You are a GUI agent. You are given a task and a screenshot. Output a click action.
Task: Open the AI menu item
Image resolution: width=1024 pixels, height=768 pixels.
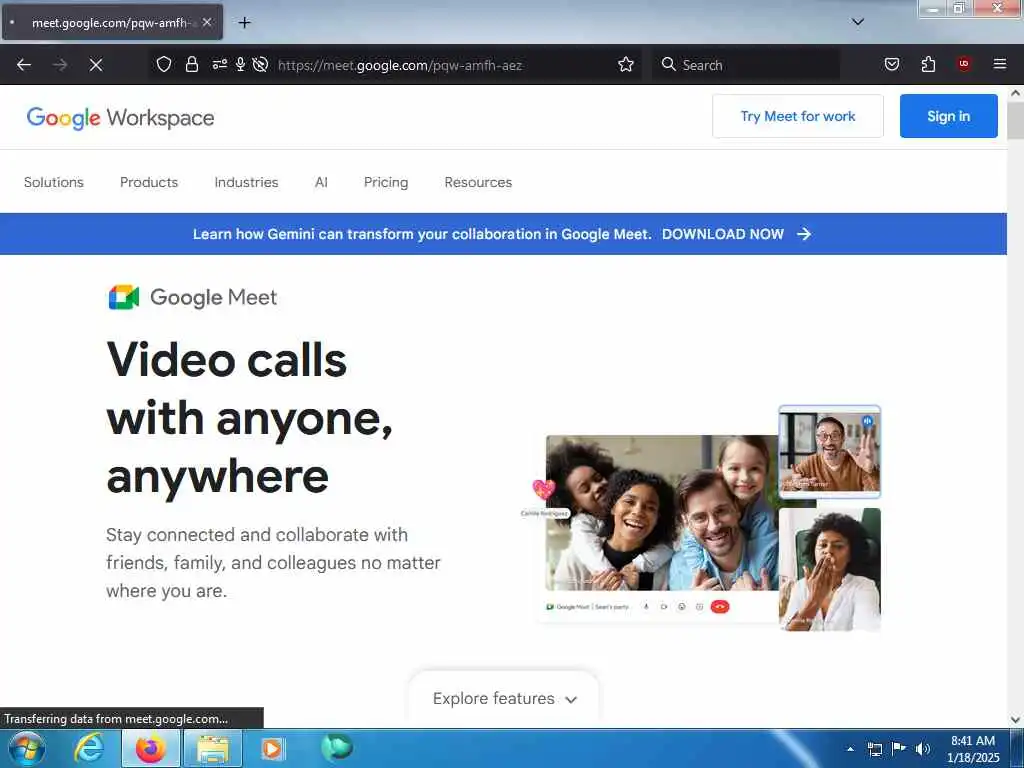(321, 182)
